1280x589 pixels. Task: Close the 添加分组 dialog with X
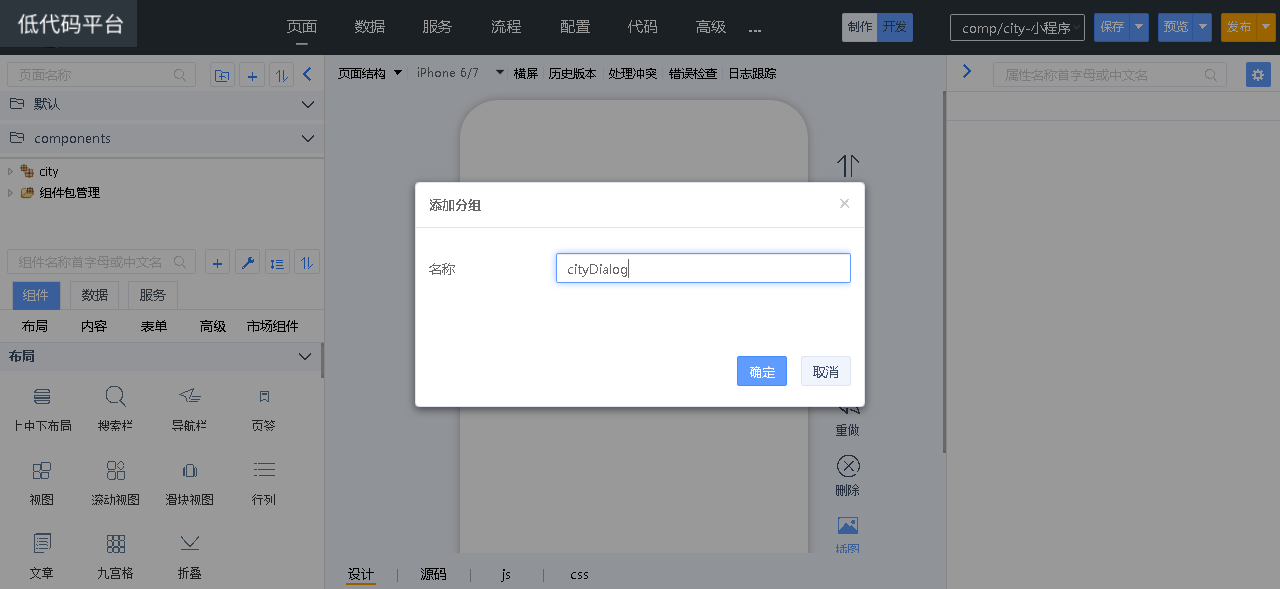click(844, 204)
